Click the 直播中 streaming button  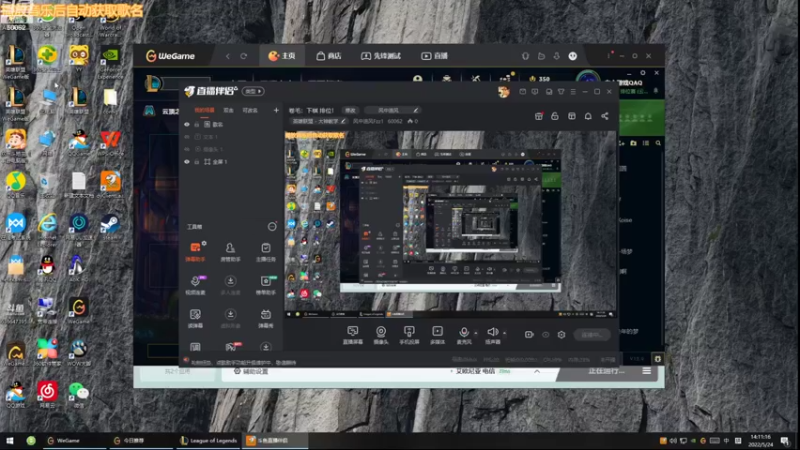pos(592,335)
